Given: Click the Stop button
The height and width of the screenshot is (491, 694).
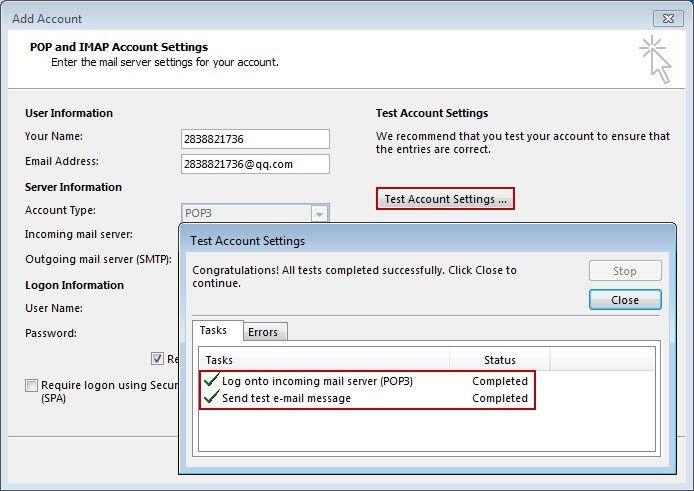Looking at the screenshot, I should [x=624, y=271].
